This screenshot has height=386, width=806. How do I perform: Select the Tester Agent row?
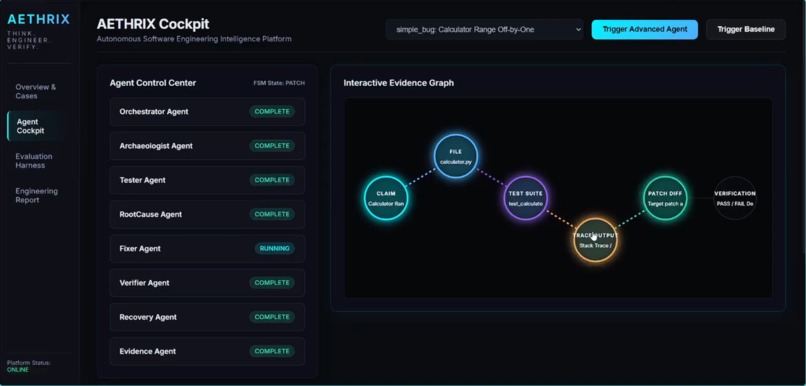point(207,180)
